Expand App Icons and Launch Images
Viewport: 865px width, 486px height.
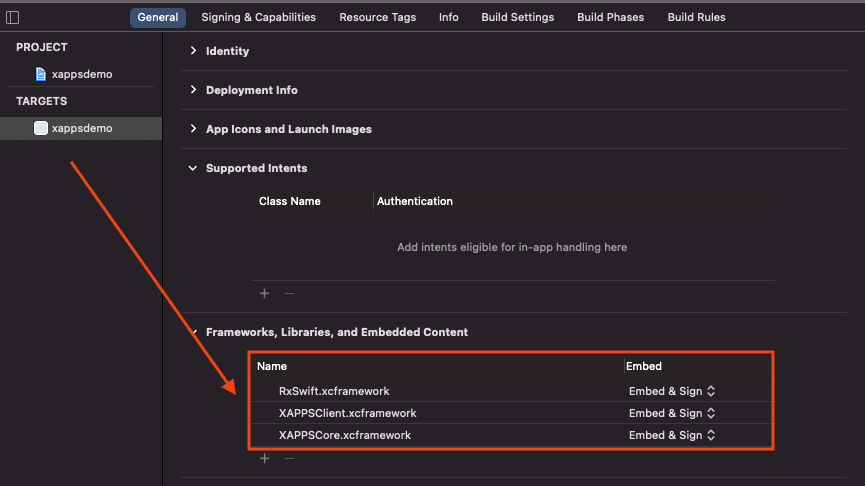pyautogui.click(x=193, y=129)
